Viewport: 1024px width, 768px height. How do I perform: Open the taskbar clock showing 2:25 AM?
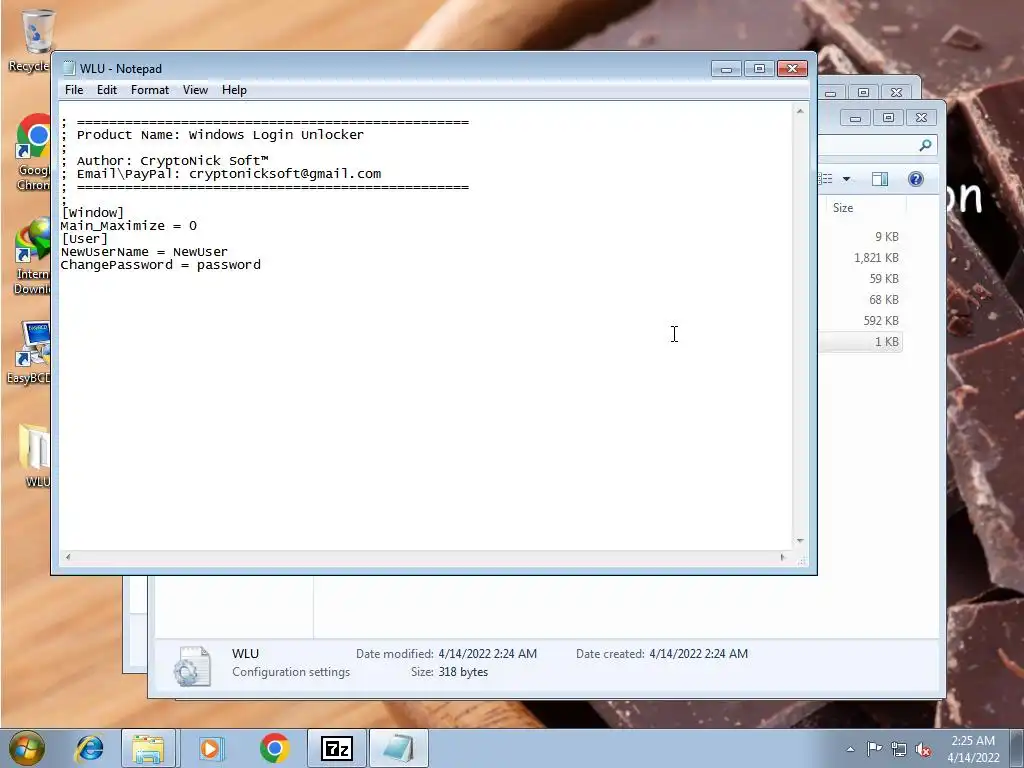pyautogui.click(x=973, y=749)
